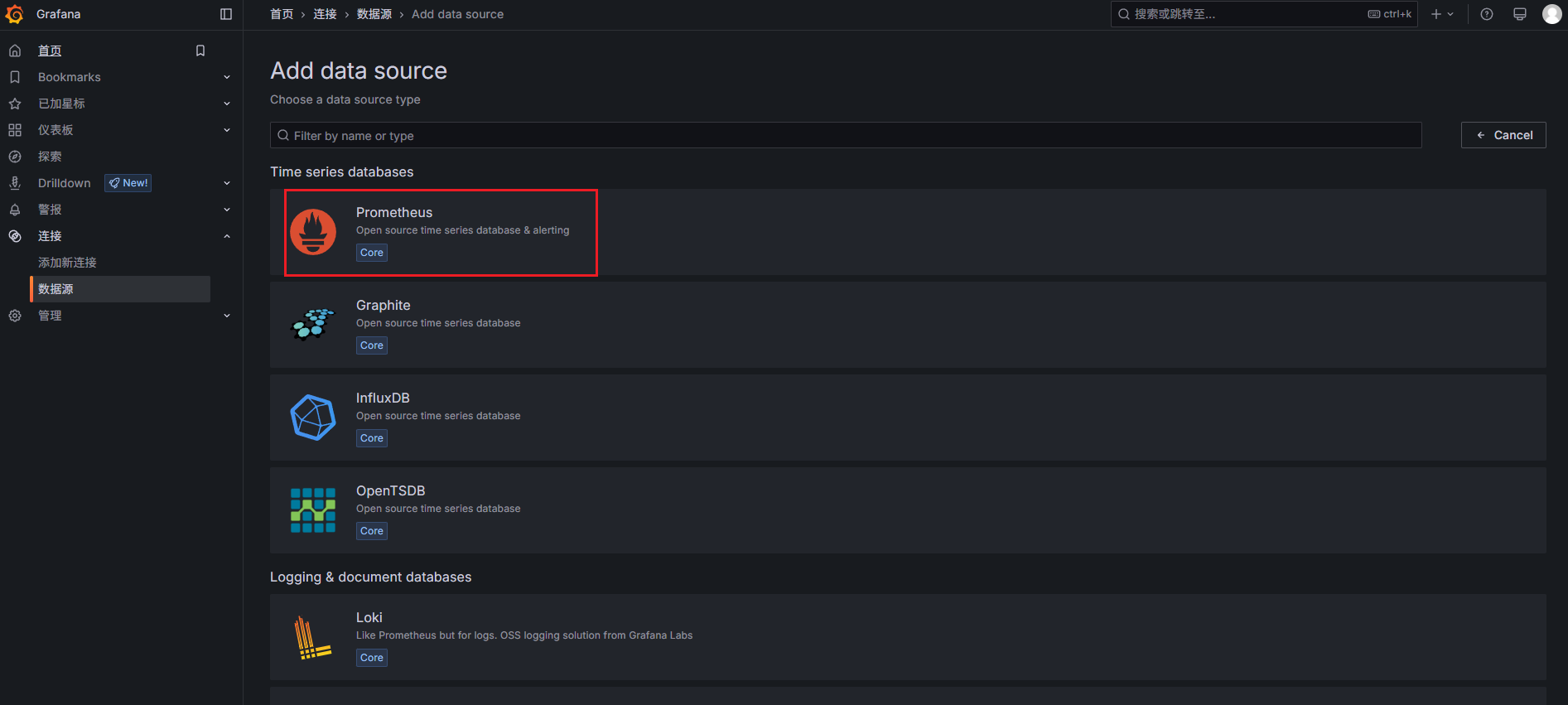Click the Grafana logo icon
Viewport: 1568px width, 705px height.
pyautogui.click(x=15, y=14)
